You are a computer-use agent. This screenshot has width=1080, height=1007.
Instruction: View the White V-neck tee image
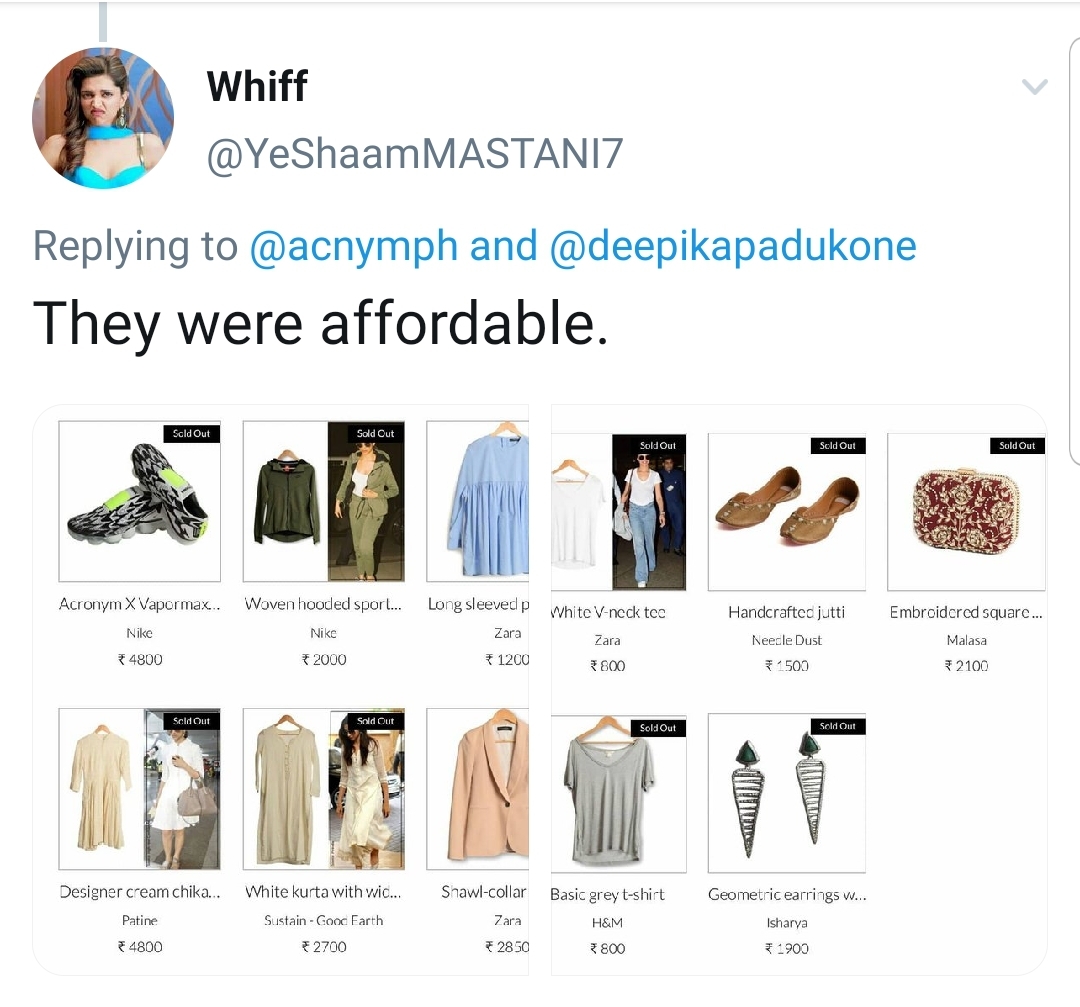(619, 512)
